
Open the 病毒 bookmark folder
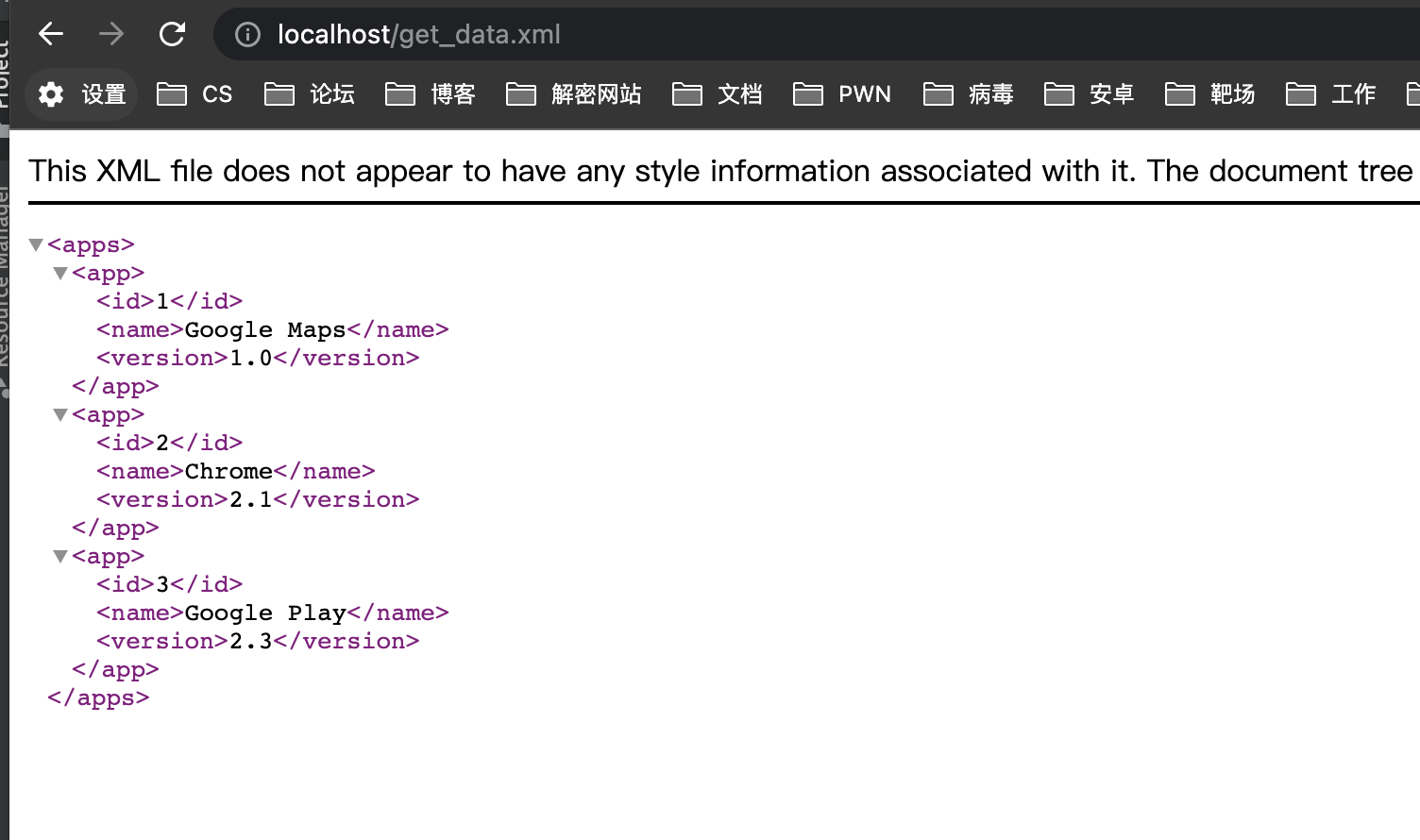969,94
